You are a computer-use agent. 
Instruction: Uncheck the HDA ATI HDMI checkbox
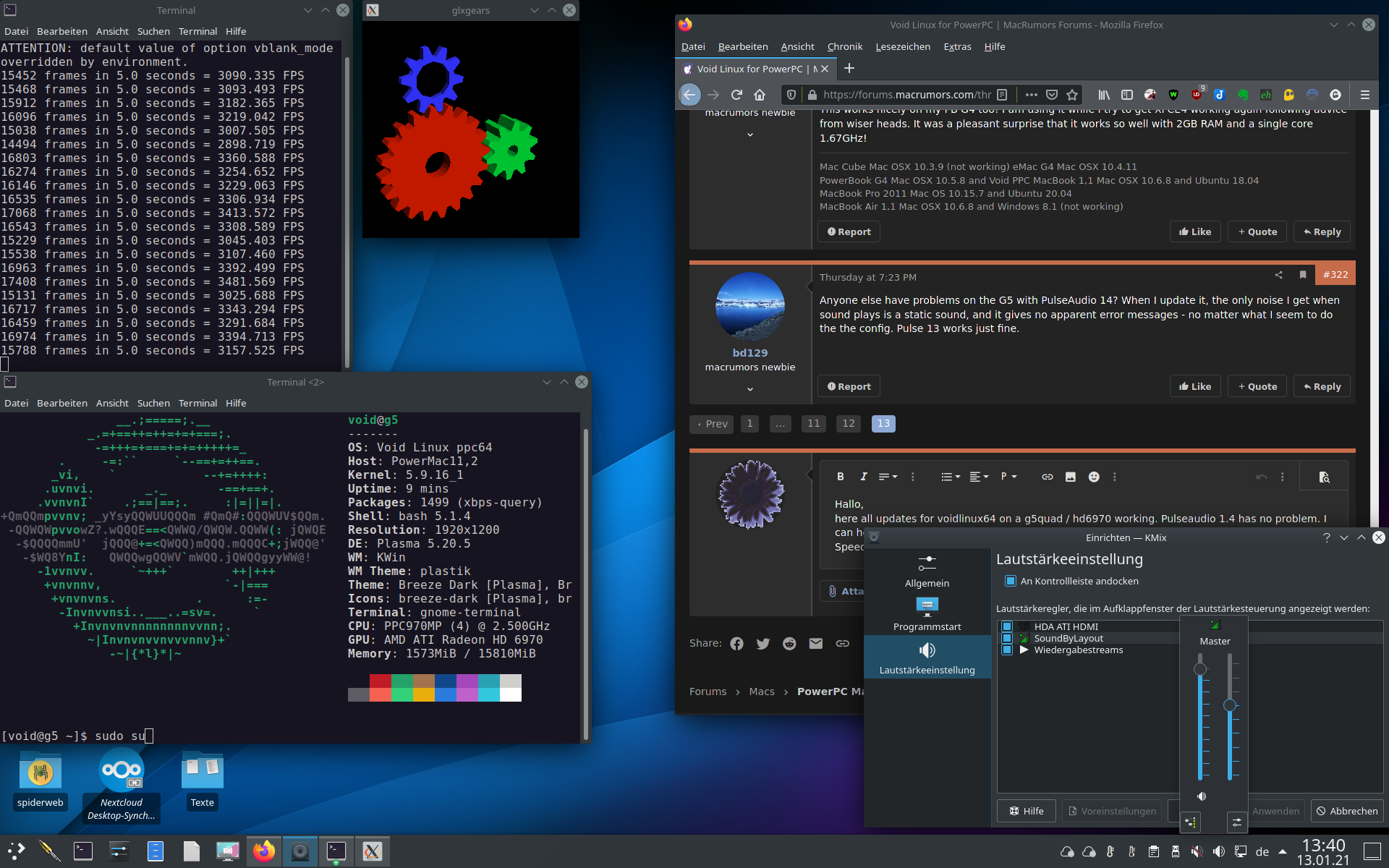coord(1006,627)
